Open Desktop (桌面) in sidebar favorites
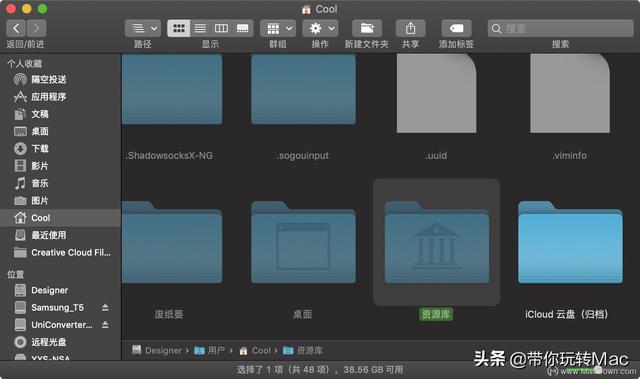The height and width of the screenshot is (379, 640). (60, 131)
